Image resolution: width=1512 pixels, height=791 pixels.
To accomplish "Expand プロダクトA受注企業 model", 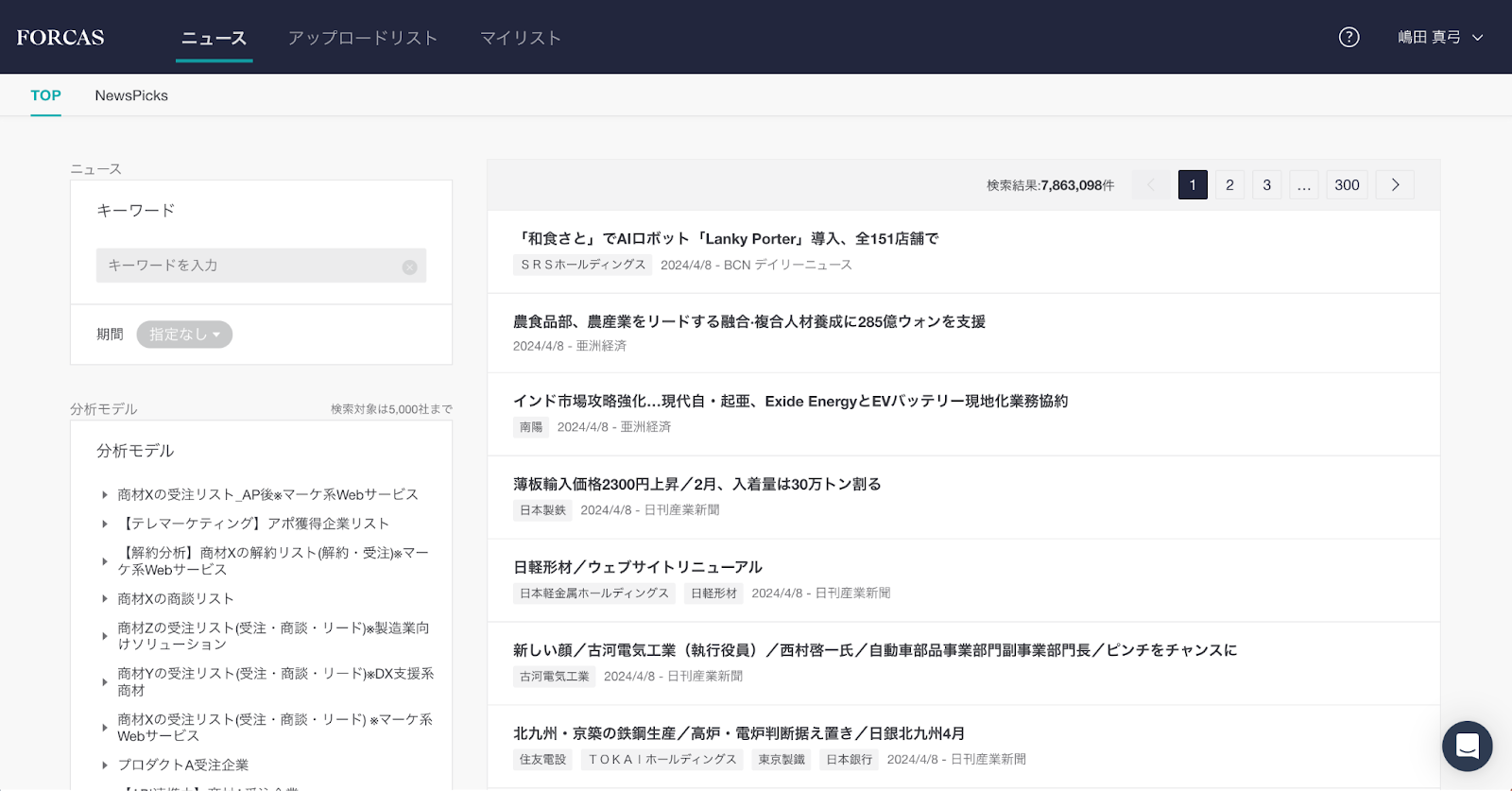I will tap(105, 765).
